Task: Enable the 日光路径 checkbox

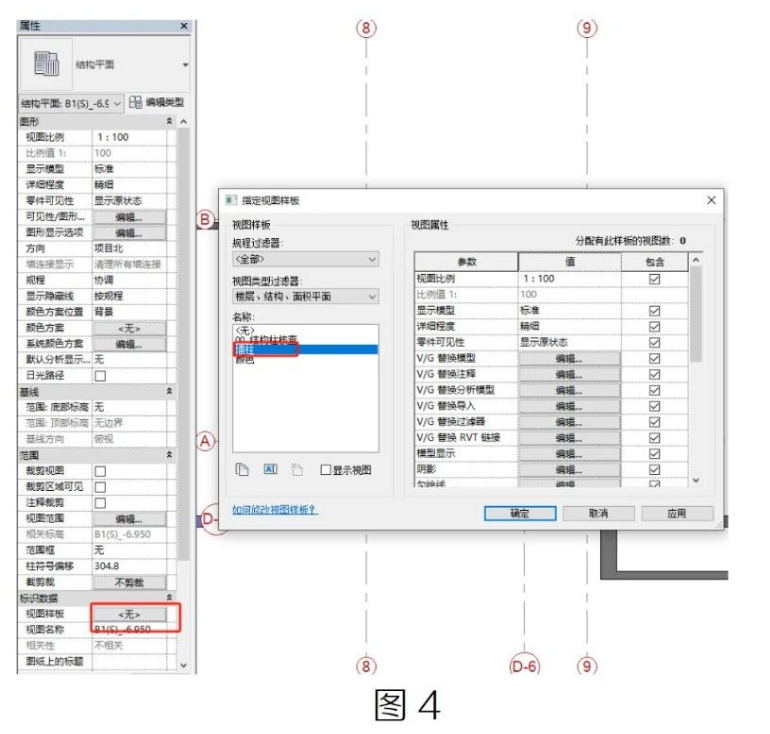Action: (x=100, y=376)
